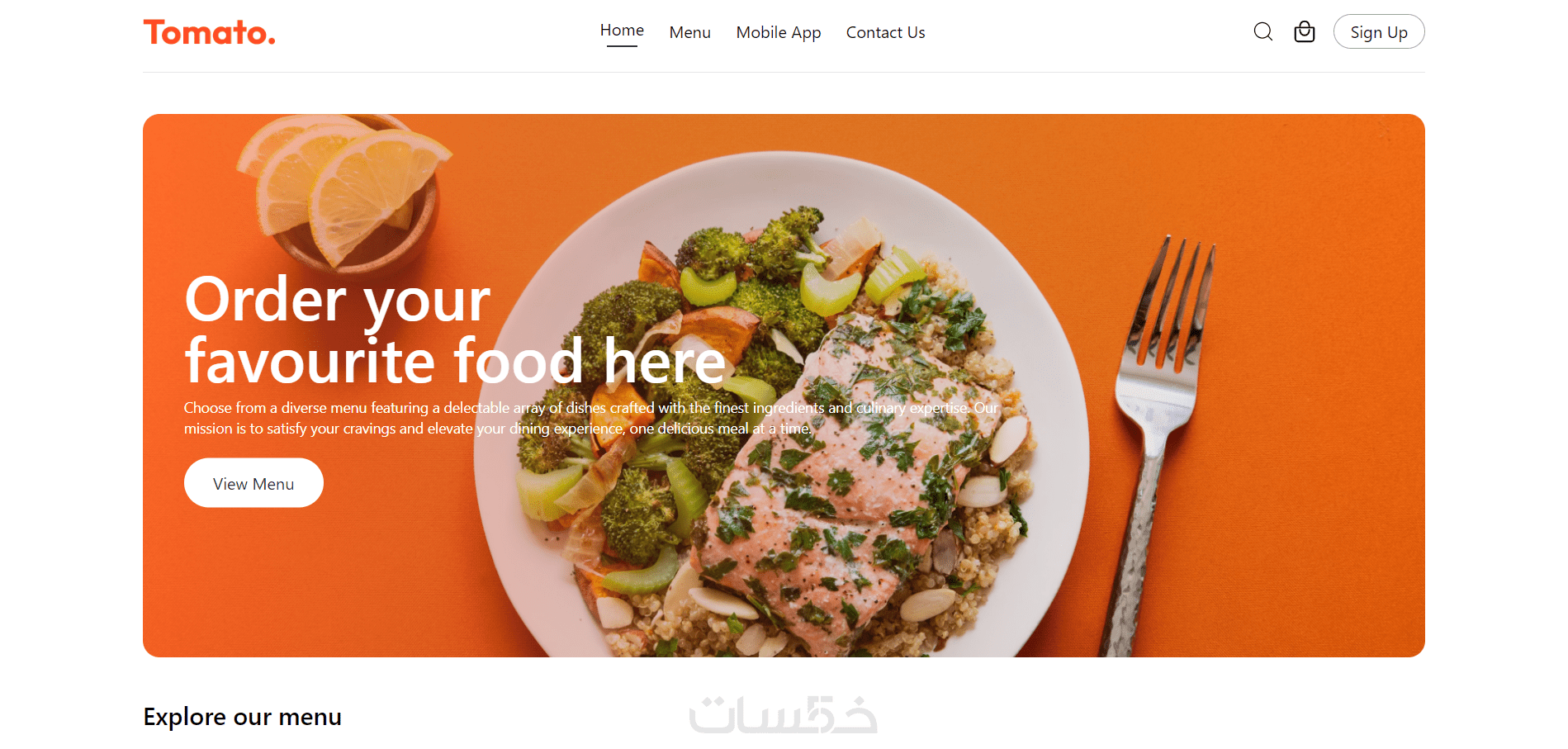Viewport: 1568px width, 749px height.
Task: Go to the Home nav item
Action: [622, 31]
